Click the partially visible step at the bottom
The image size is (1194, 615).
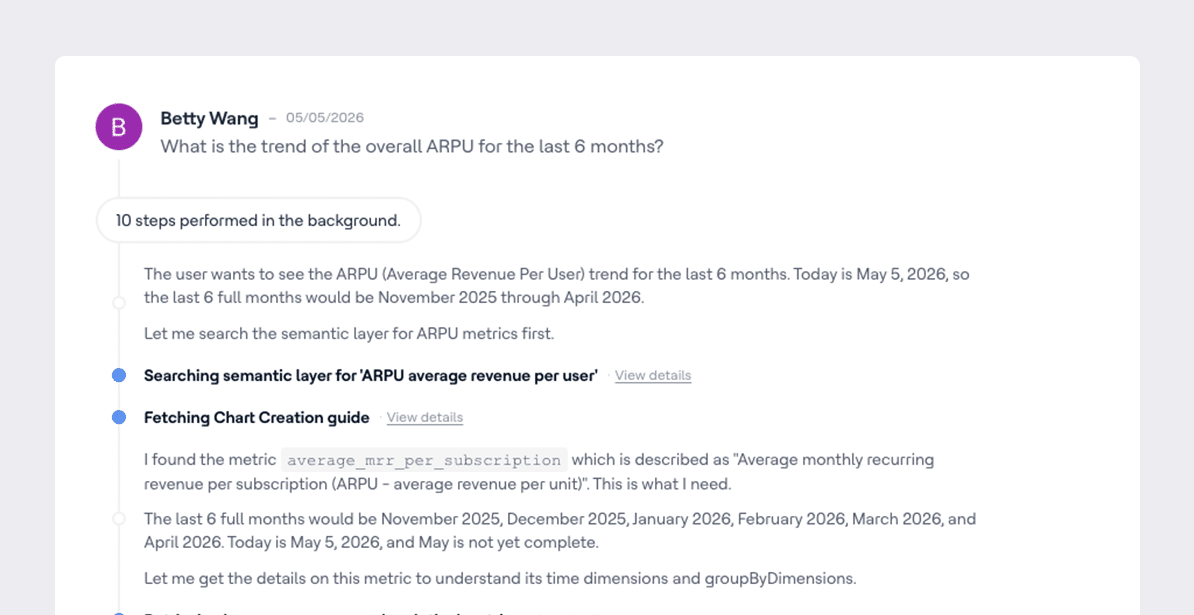(x=373, y=613)
